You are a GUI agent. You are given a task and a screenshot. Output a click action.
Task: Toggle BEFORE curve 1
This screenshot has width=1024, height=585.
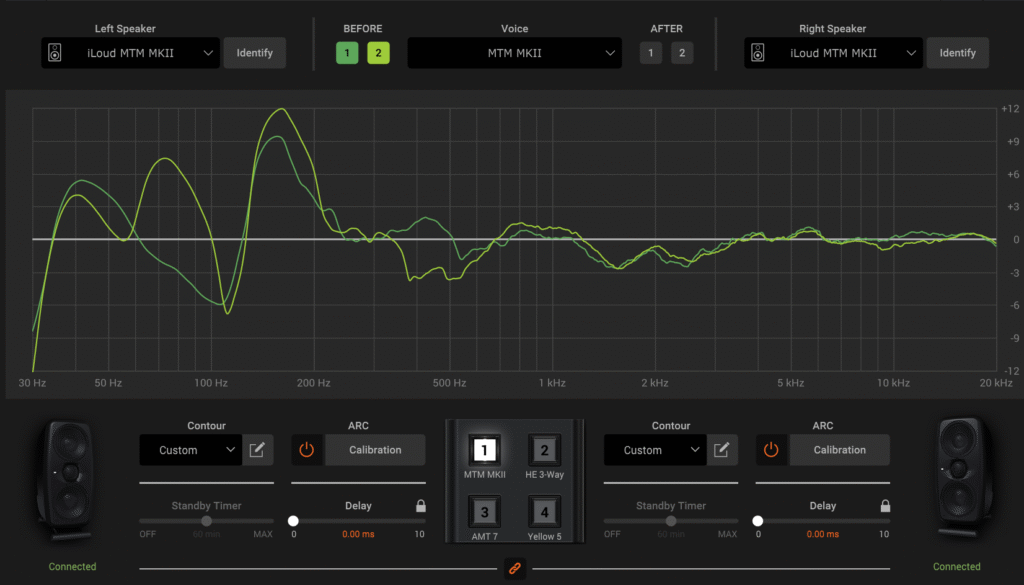[347, 53]
